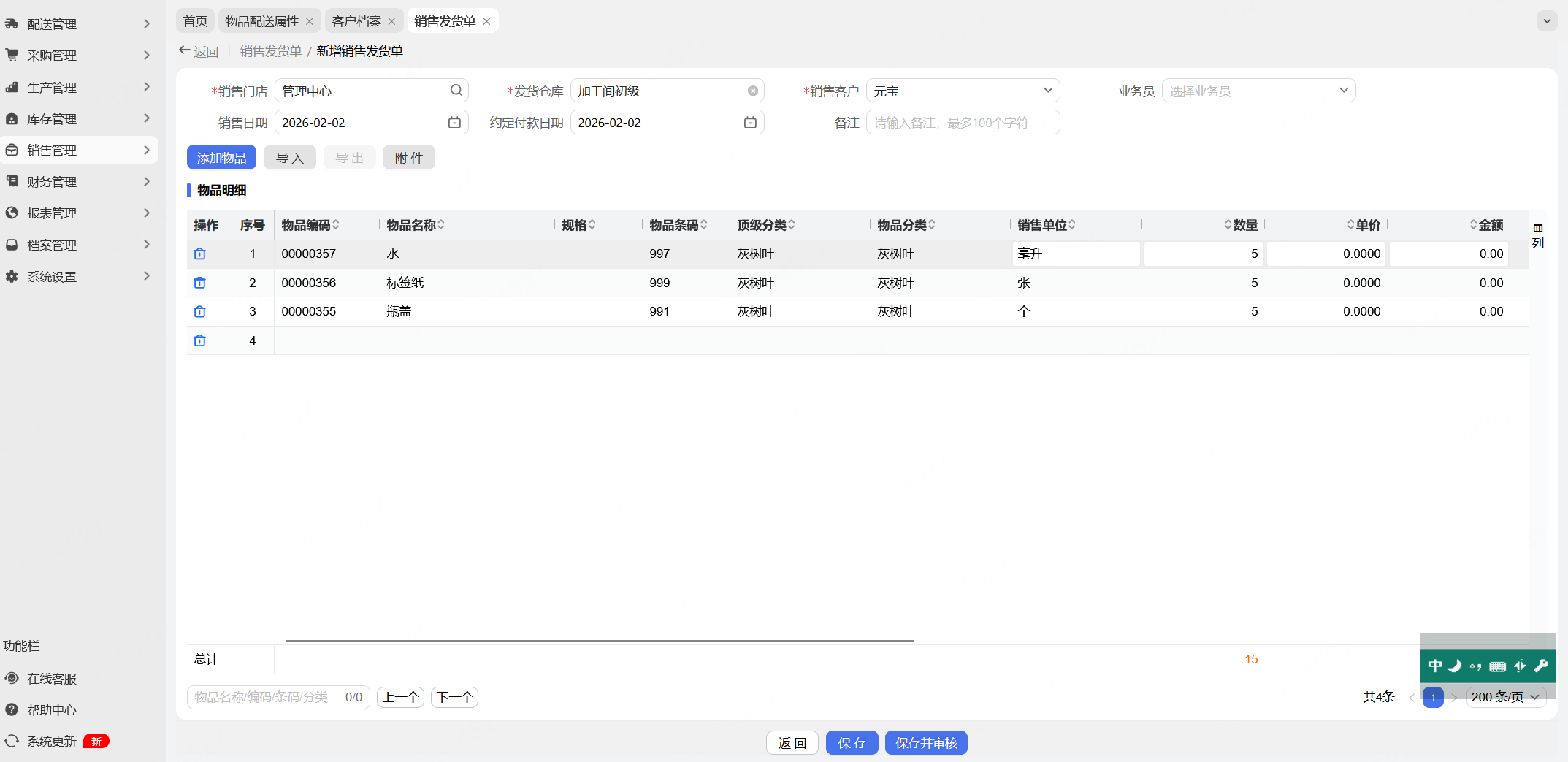Change the 200 条/页 page size
The height and width of the screenshot is (762, 1568).
(1505, 697)
